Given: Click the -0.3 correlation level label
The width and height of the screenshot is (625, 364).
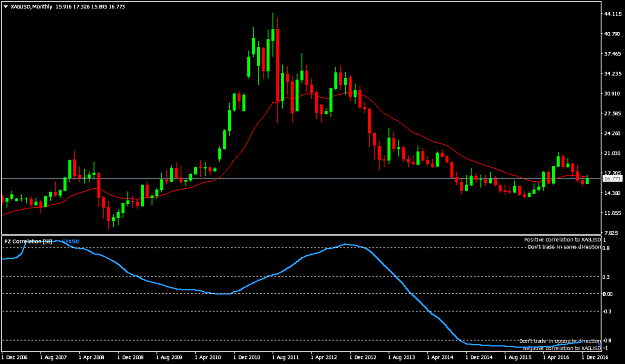Looking at the screenshot, I should click(x=607, y=312).
